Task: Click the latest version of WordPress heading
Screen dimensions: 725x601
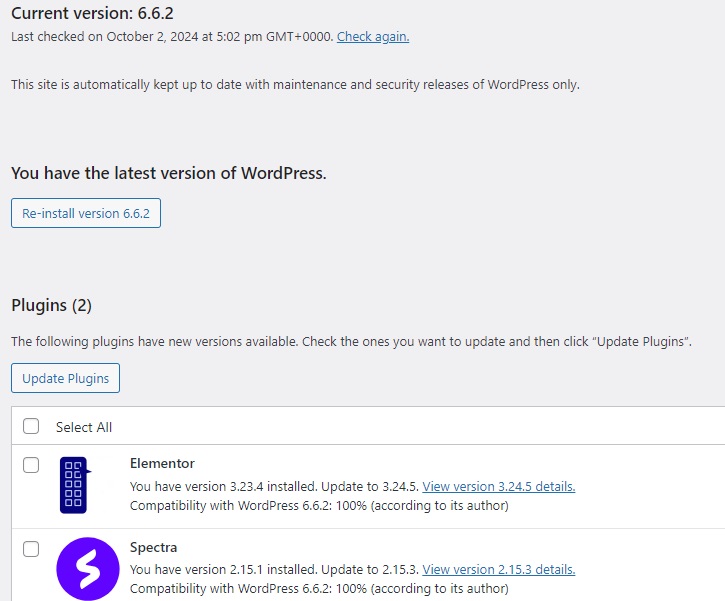Action: (168, 173)
